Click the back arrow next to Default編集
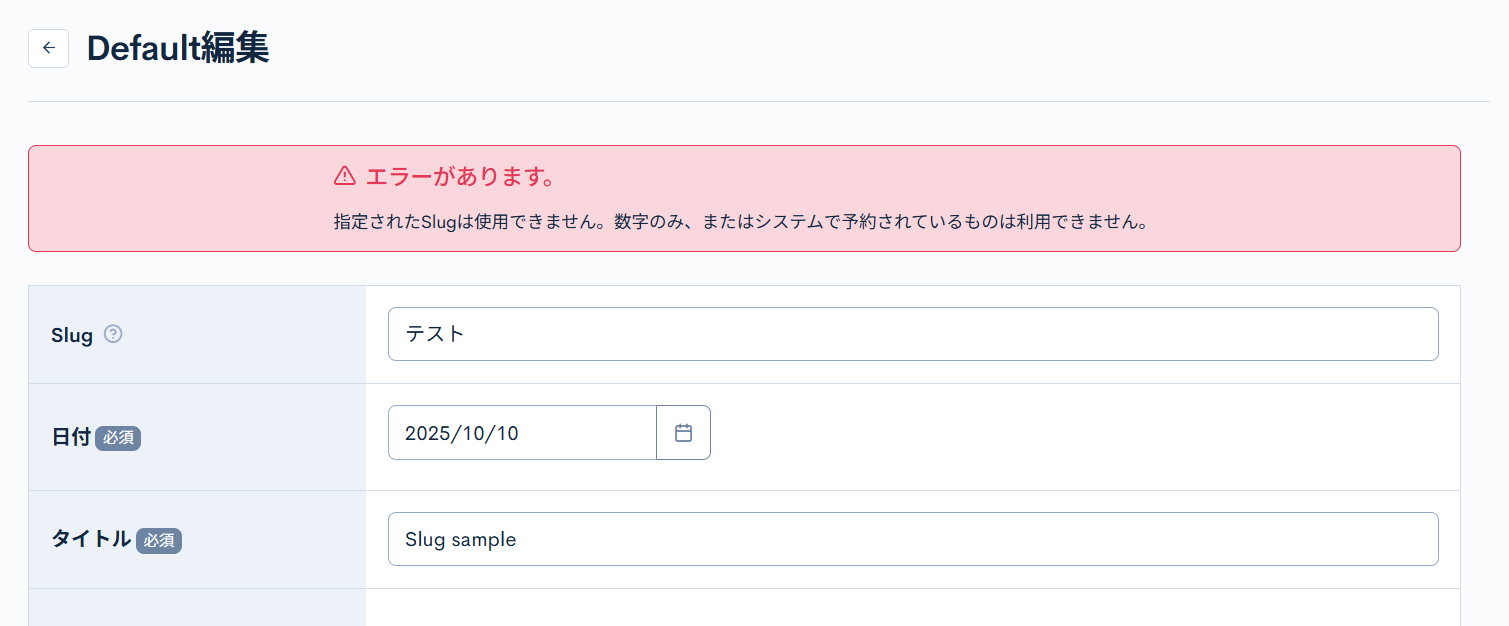1509x626 pixels. (x=48, y=48)
